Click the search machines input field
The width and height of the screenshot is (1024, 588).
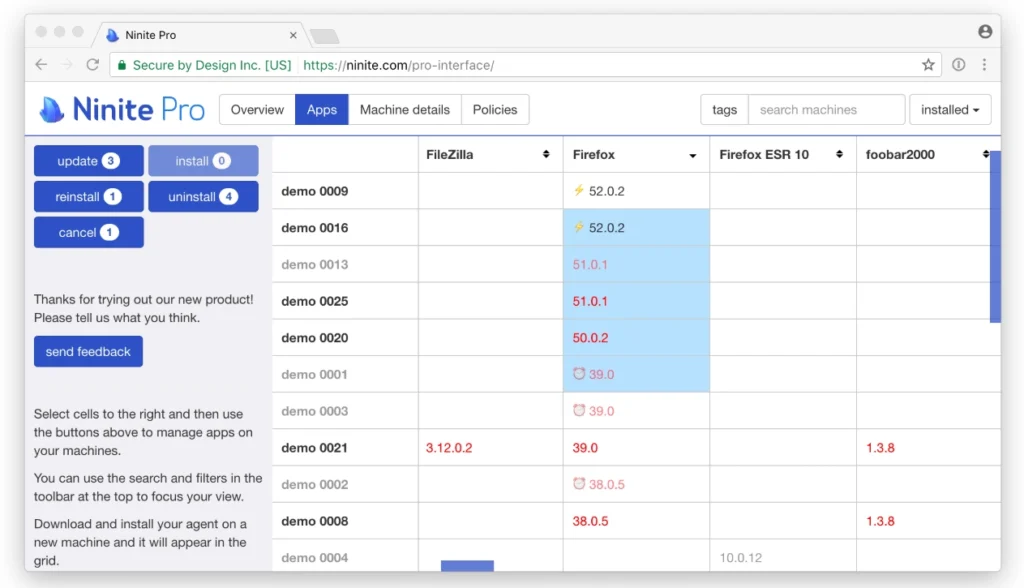click(x=826, y=109)
